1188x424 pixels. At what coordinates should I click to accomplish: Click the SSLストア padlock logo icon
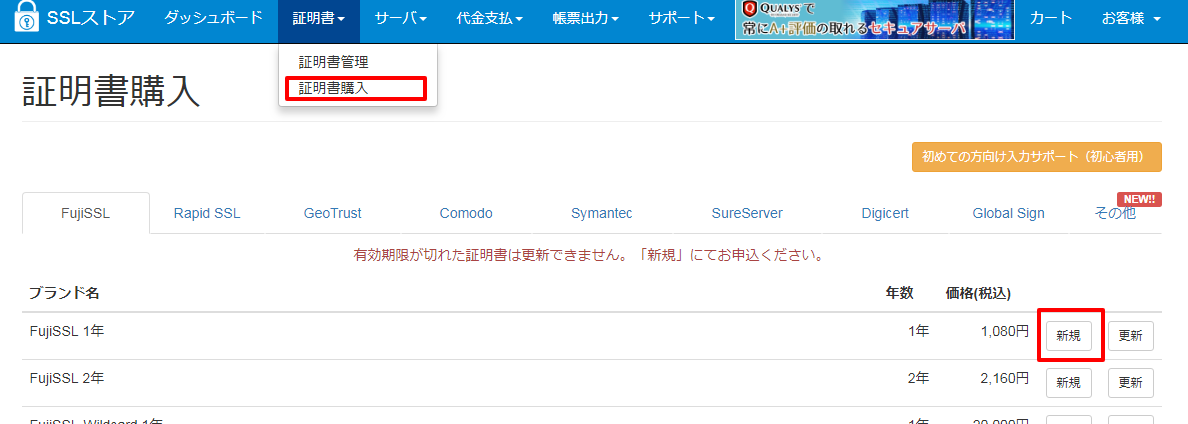pos(27,19)
